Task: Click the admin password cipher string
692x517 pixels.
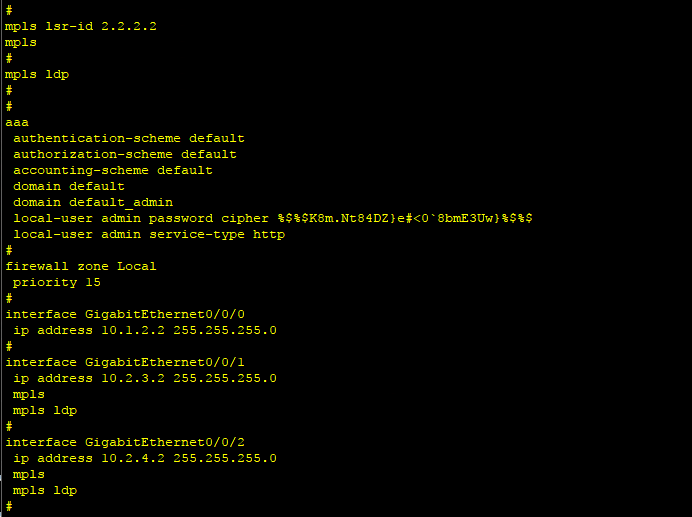Action: (405, 218)
